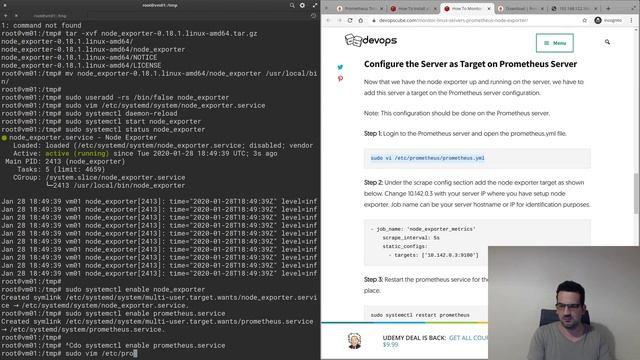Click the terminal window search icon
This screenshot has width=640, height=360.
pyautogui.click(x=292, y=5)
